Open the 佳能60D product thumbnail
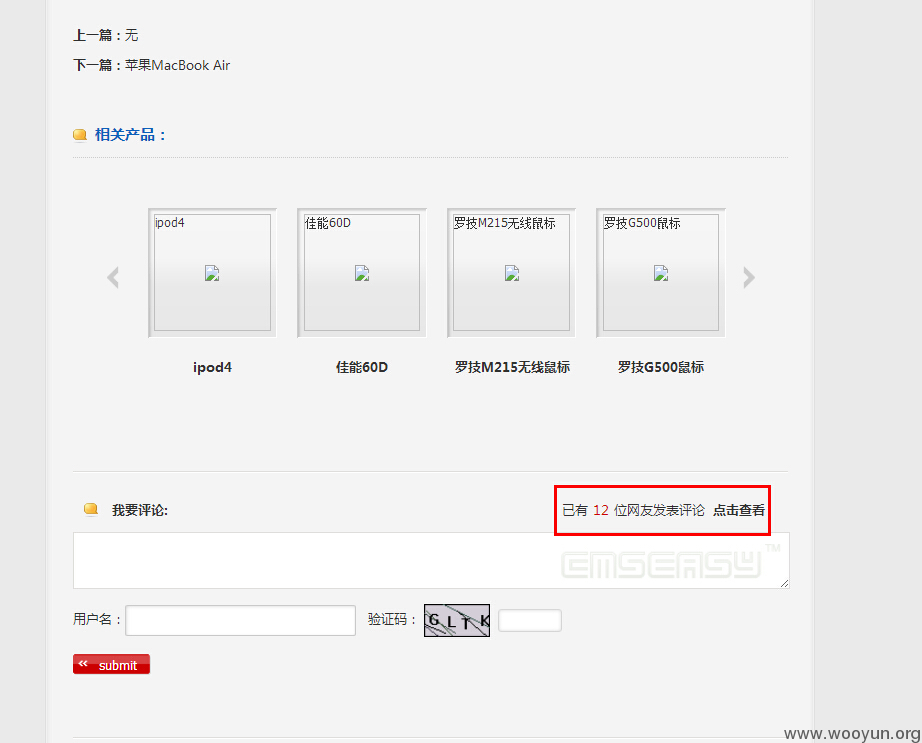 (x=362, y=273)
